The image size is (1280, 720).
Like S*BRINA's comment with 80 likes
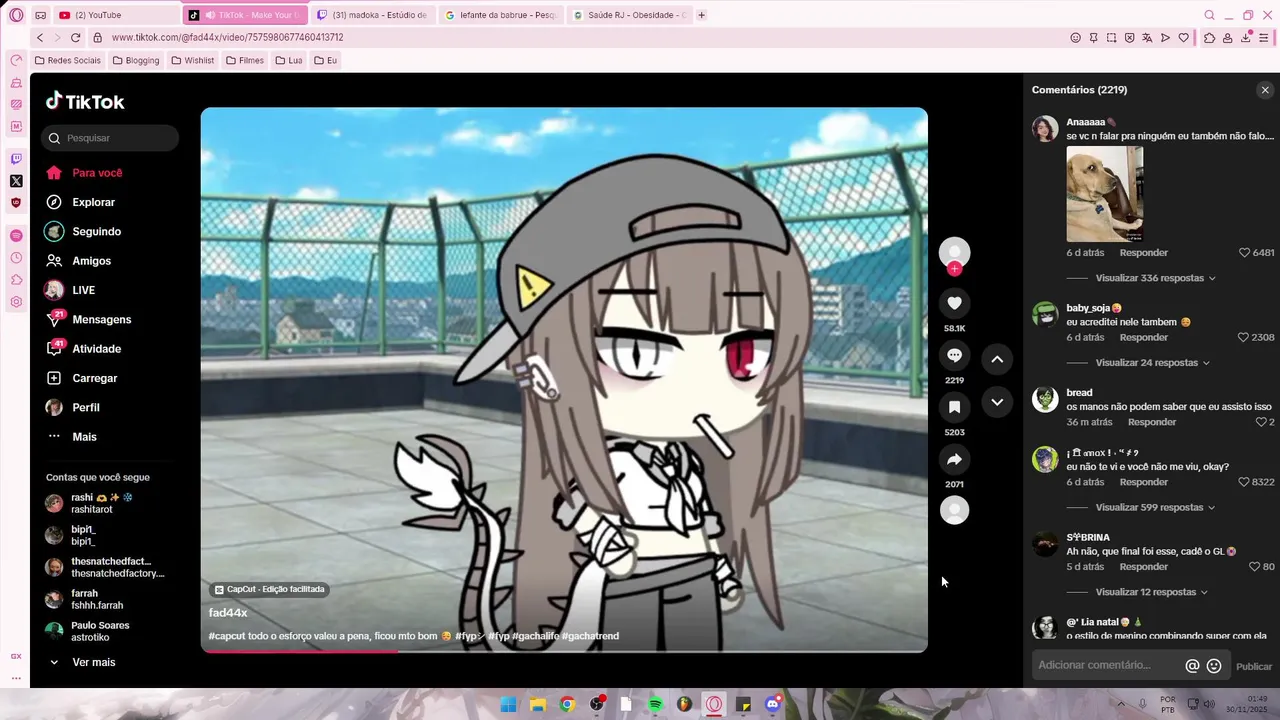(1254, 567)
